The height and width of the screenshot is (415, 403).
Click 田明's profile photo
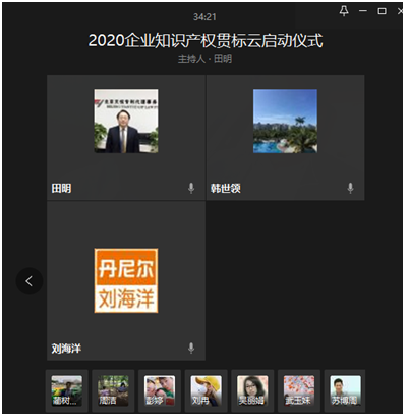[x=126, y=121]
